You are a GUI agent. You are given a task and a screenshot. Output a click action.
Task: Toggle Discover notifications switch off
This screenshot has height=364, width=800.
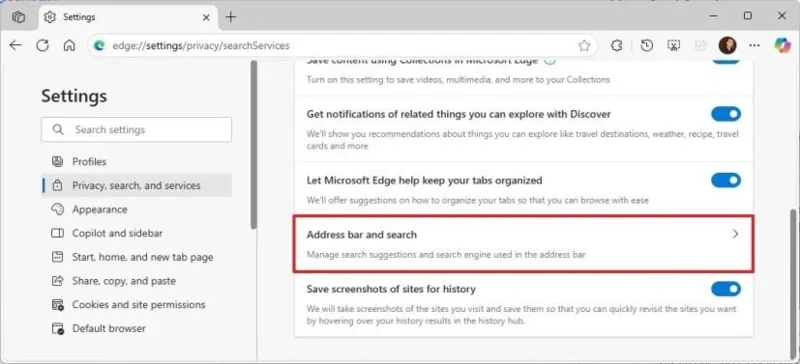pos(726,114)
